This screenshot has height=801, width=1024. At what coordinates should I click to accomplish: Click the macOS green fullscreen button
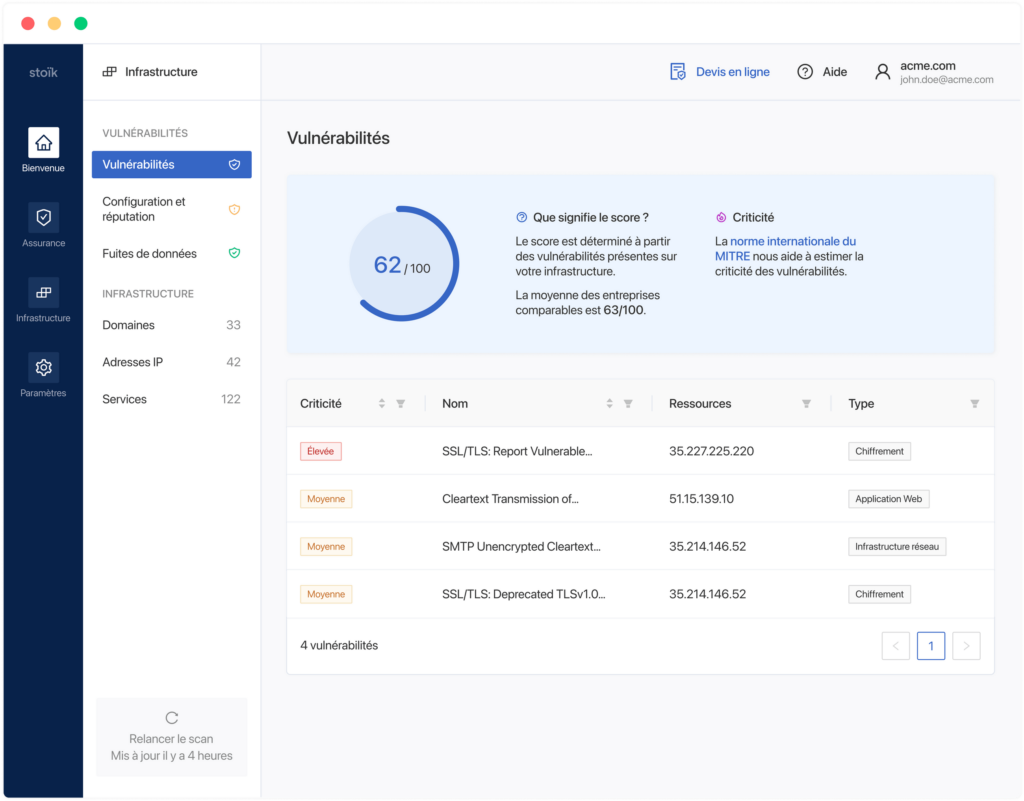(81, 24)
